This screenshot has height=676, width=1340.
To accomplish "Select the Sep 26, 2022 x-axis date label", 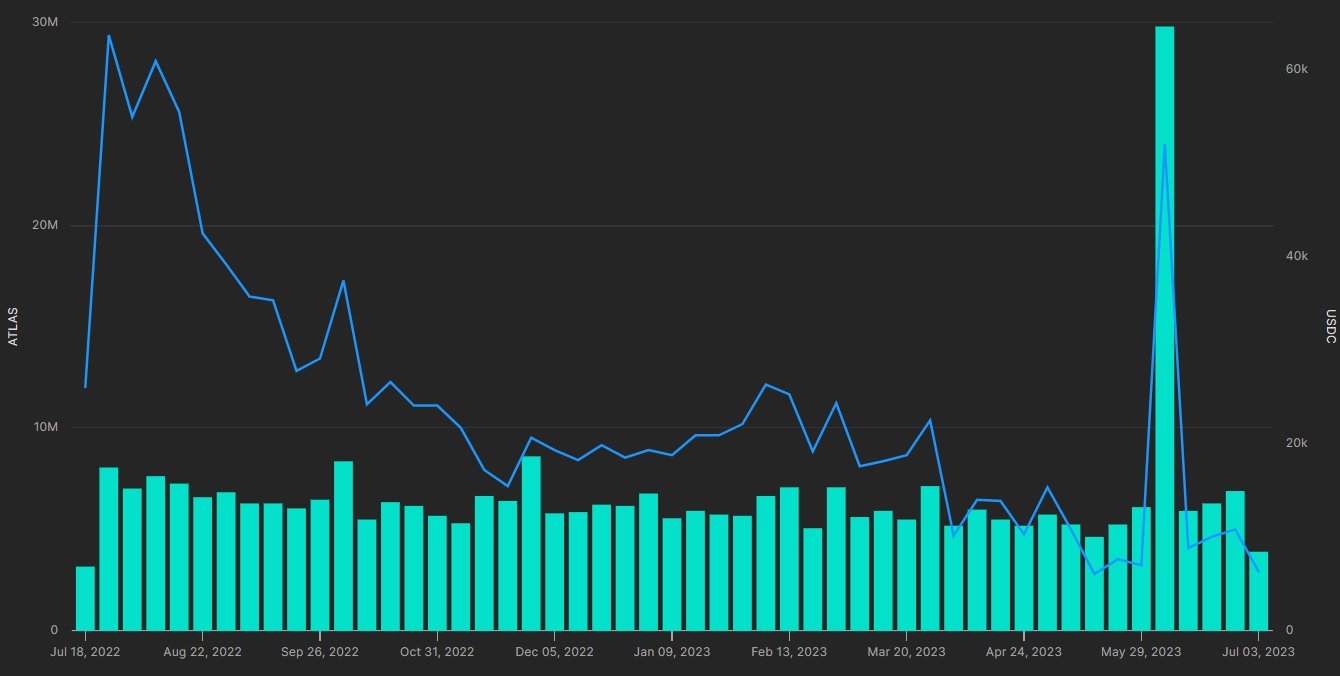I will point(319,652).
